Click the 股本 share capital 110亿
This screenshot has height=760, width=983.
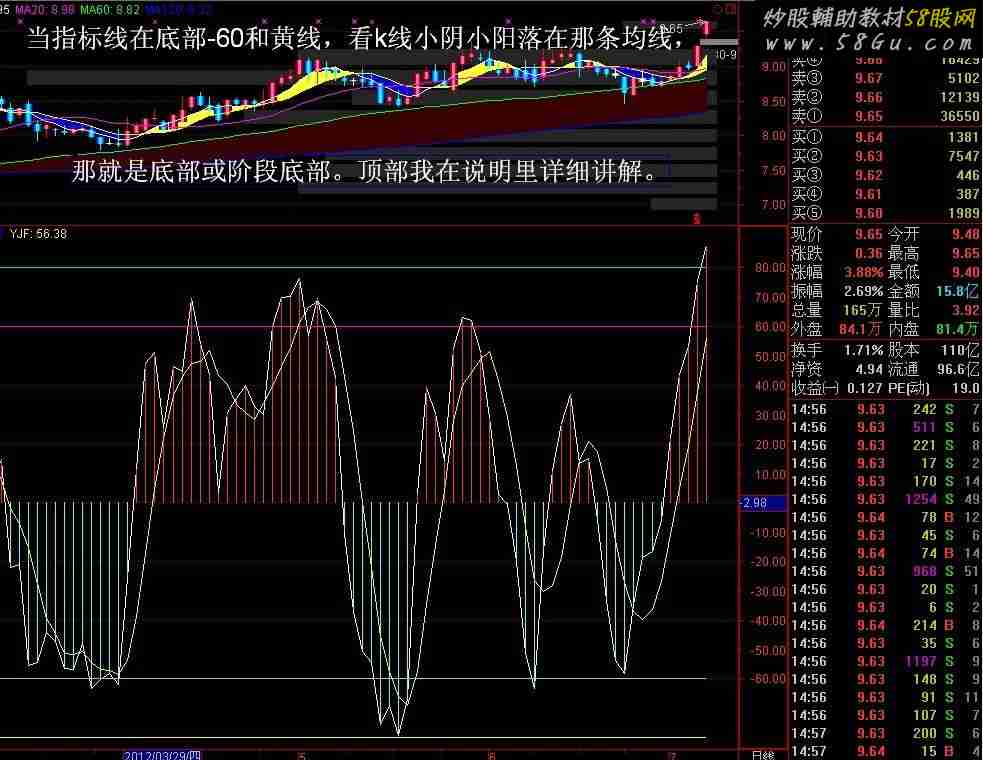click(x=960, y=350)
